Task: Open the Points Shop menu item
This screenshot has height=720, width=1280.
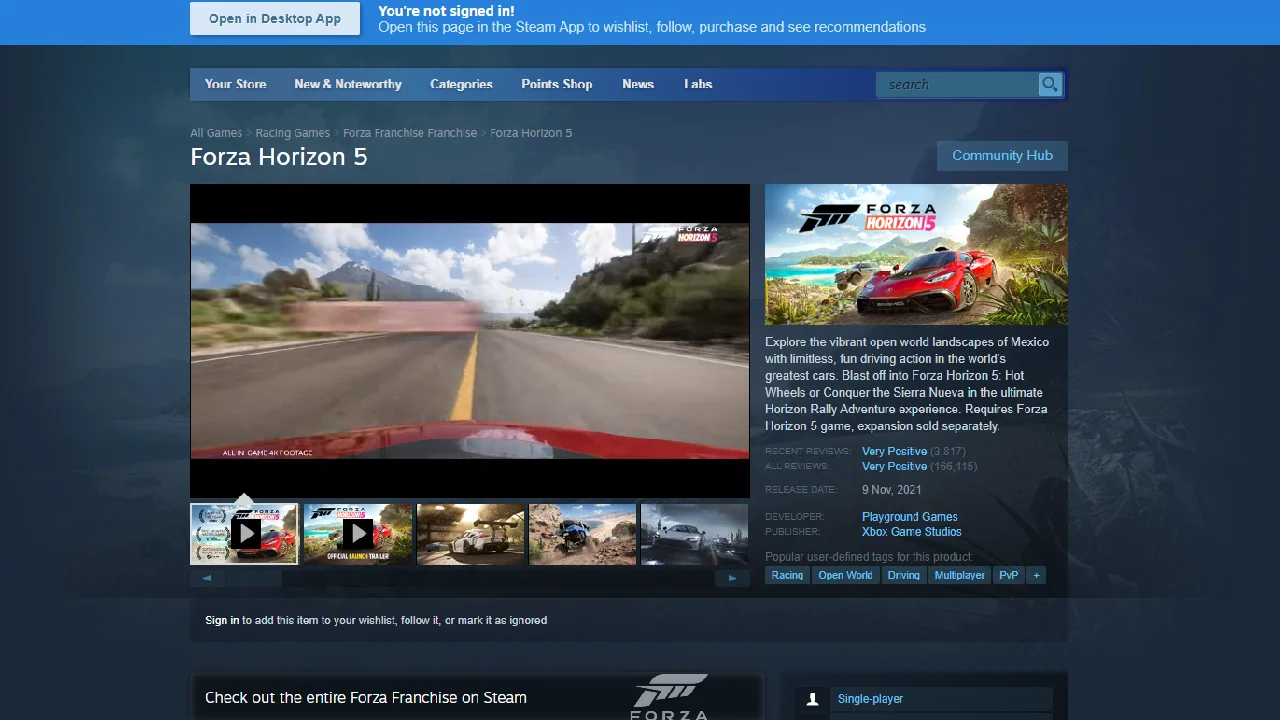Action: 556,84
